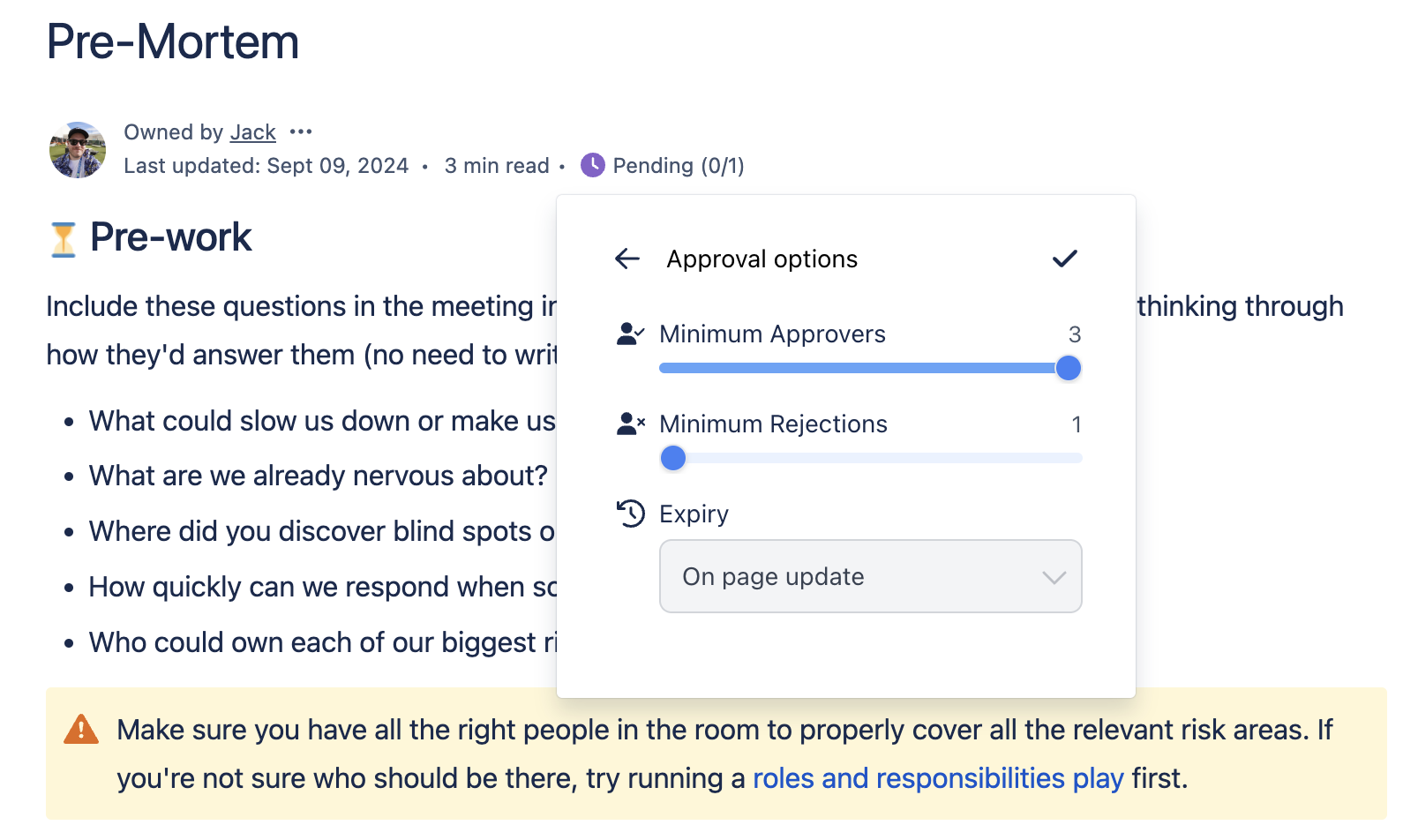
Task: Click the Jack owner link
Action: (252, 131)
